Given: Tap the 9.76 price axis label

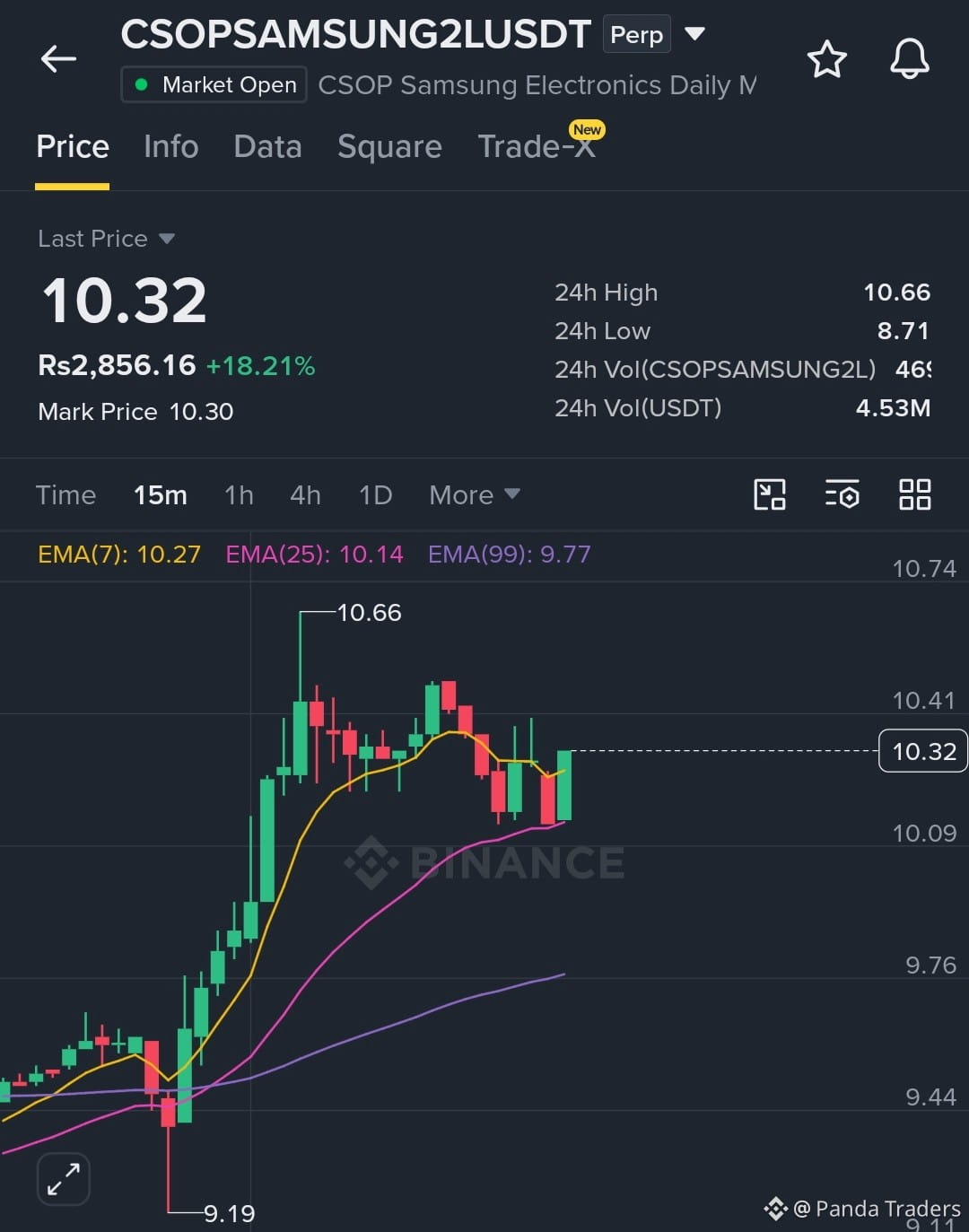Looking at the screenshot, I should coord(930,966).
